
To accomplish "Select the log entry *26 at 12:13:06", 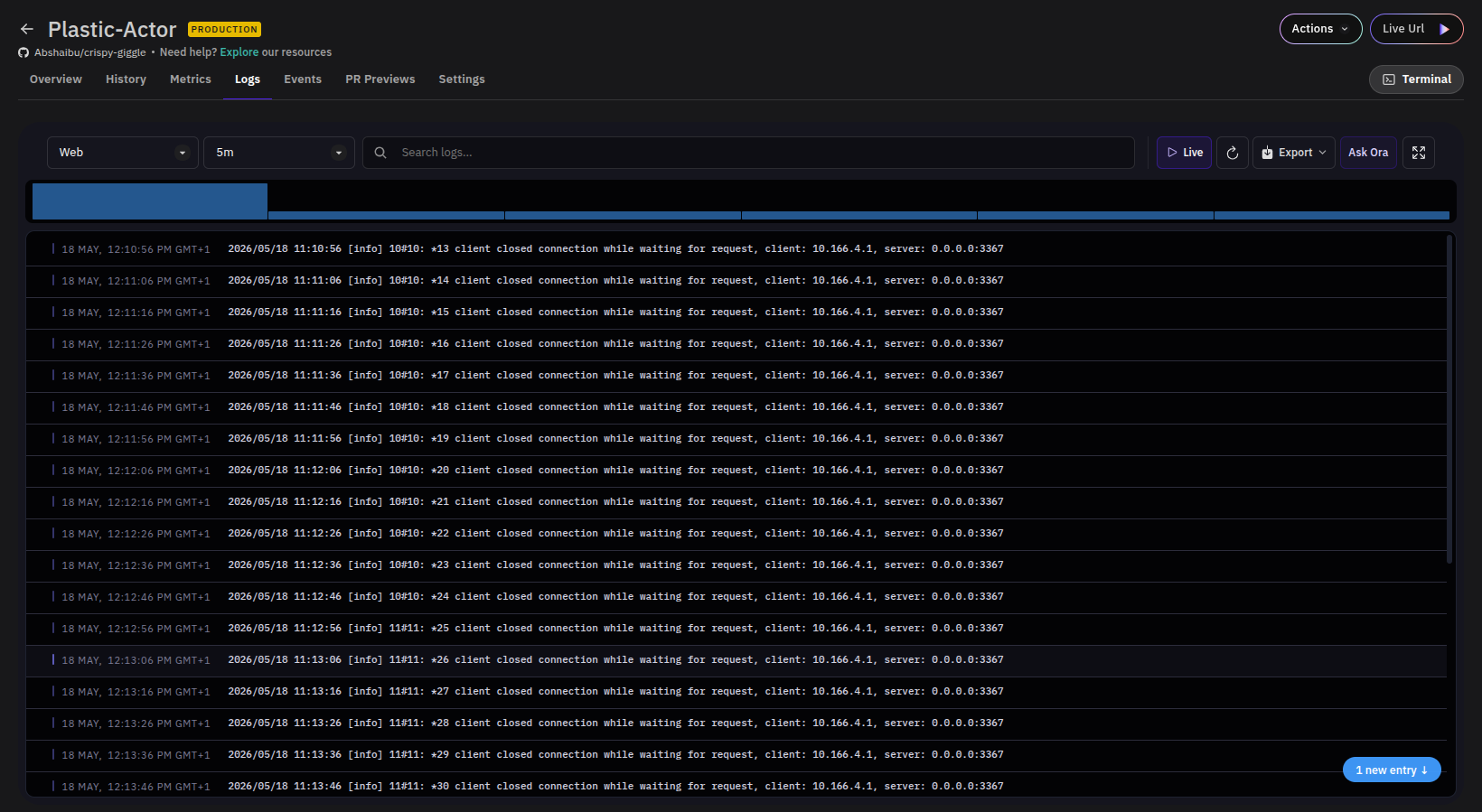I will click(736, 660).
